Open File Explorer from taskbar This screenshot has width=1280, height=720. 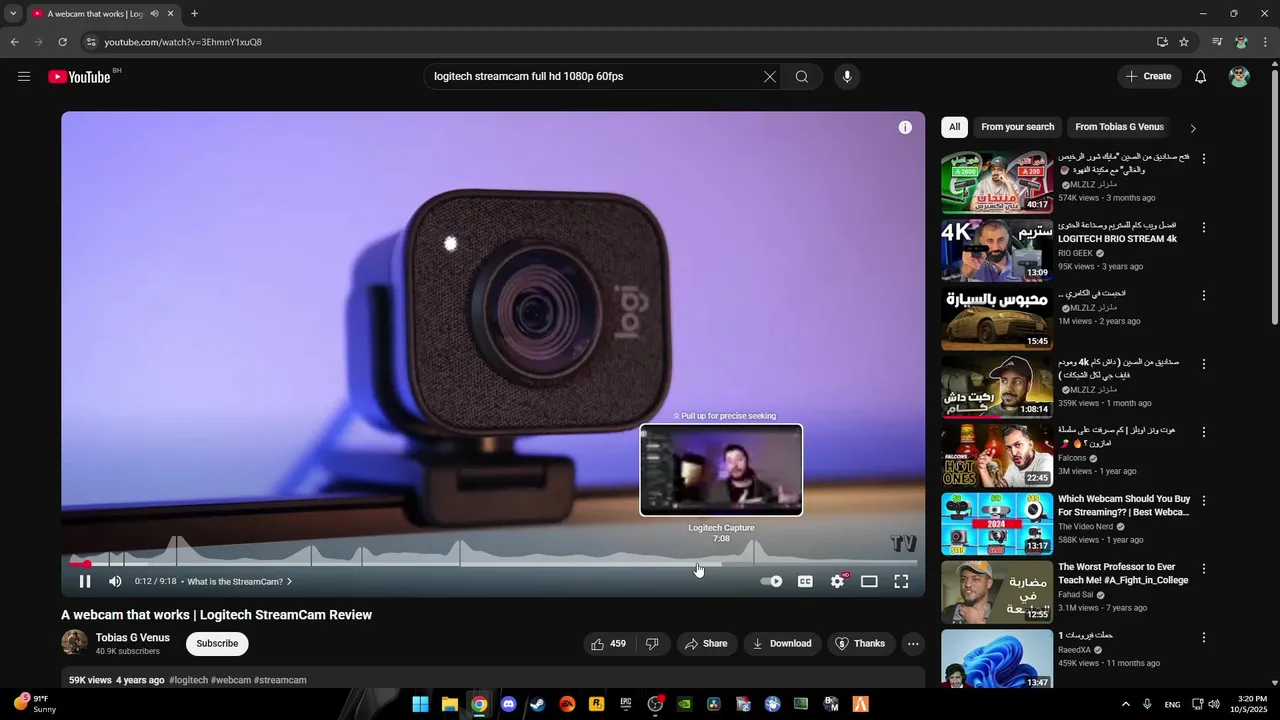[x=449, y=704]
